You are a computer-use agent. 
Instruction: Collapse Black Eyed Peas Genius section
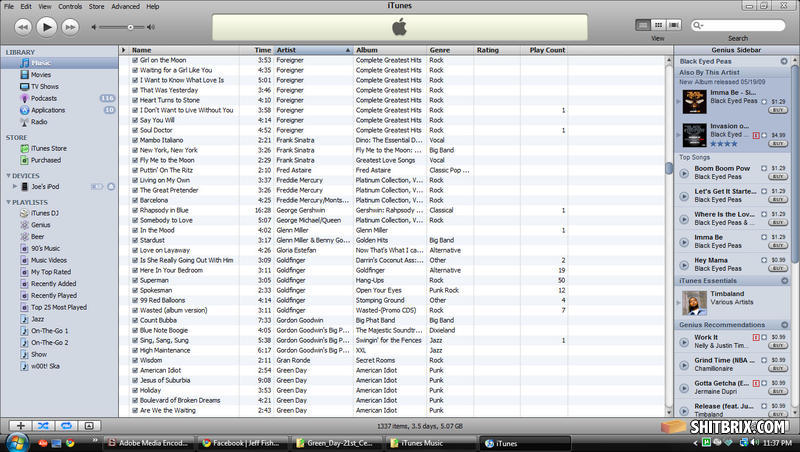tap(784, 61)
